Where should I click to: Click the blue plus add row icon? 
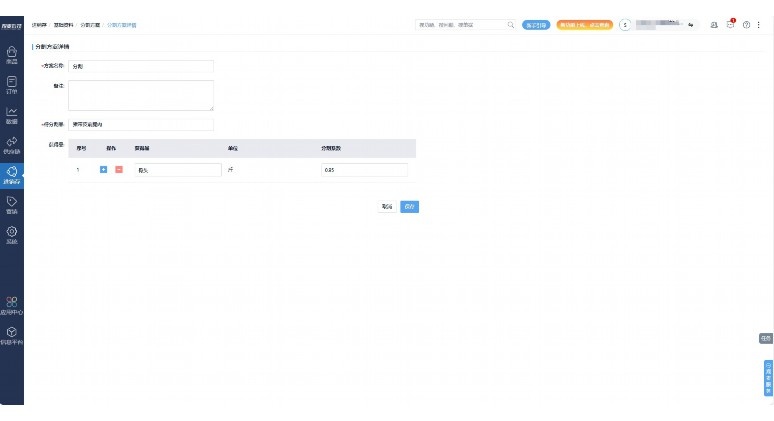[103, 169]
